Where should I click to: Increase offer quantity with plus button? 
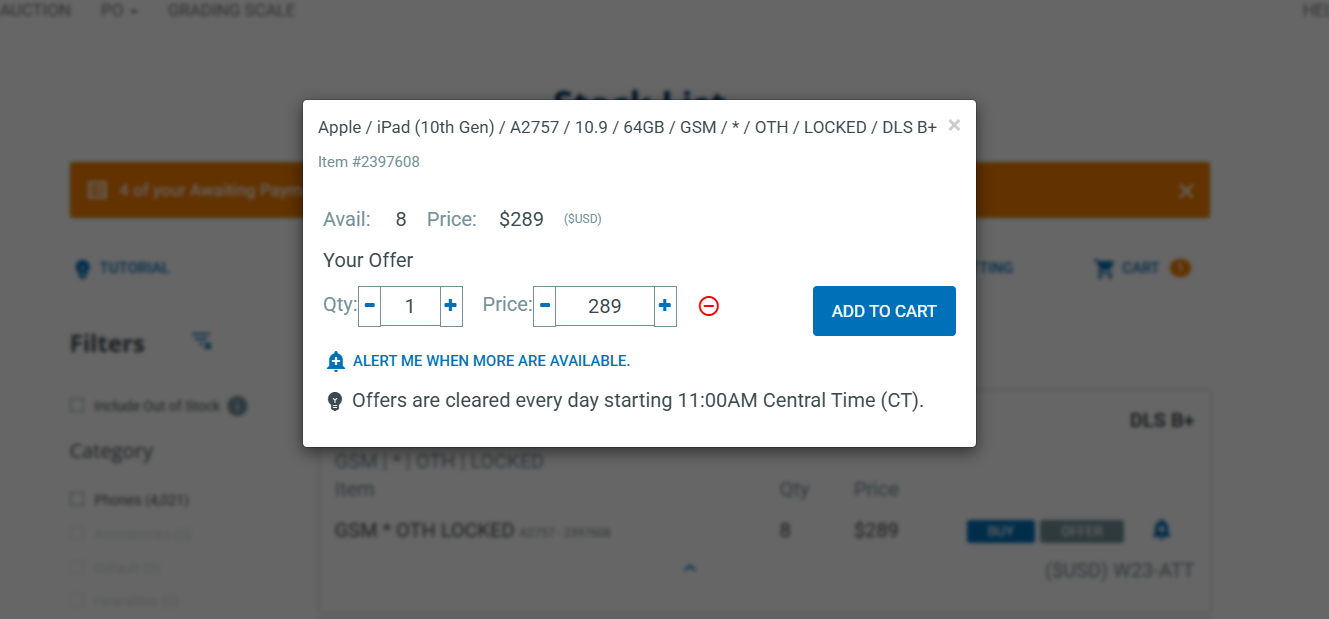click(451, 306)
